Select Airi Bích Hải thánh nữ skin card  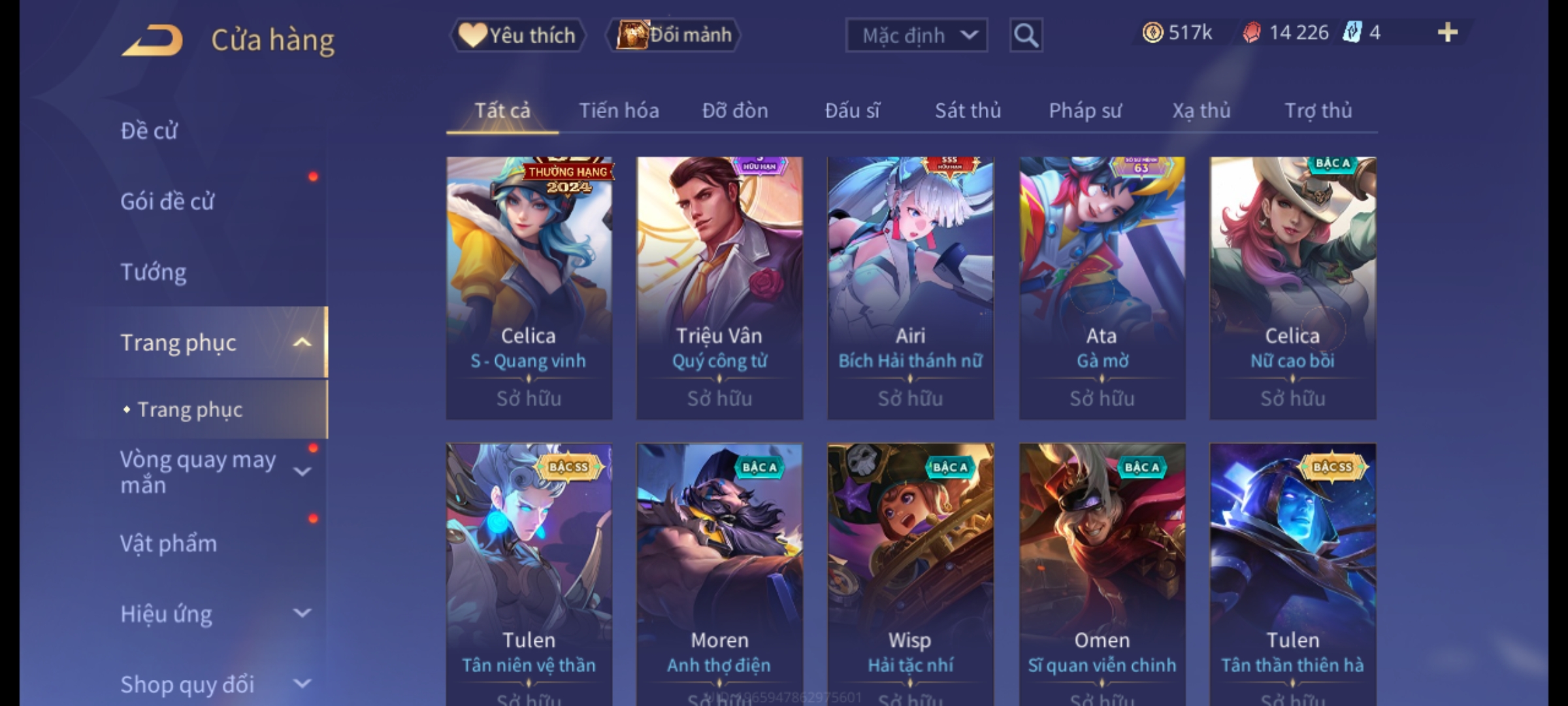[910, 288]
